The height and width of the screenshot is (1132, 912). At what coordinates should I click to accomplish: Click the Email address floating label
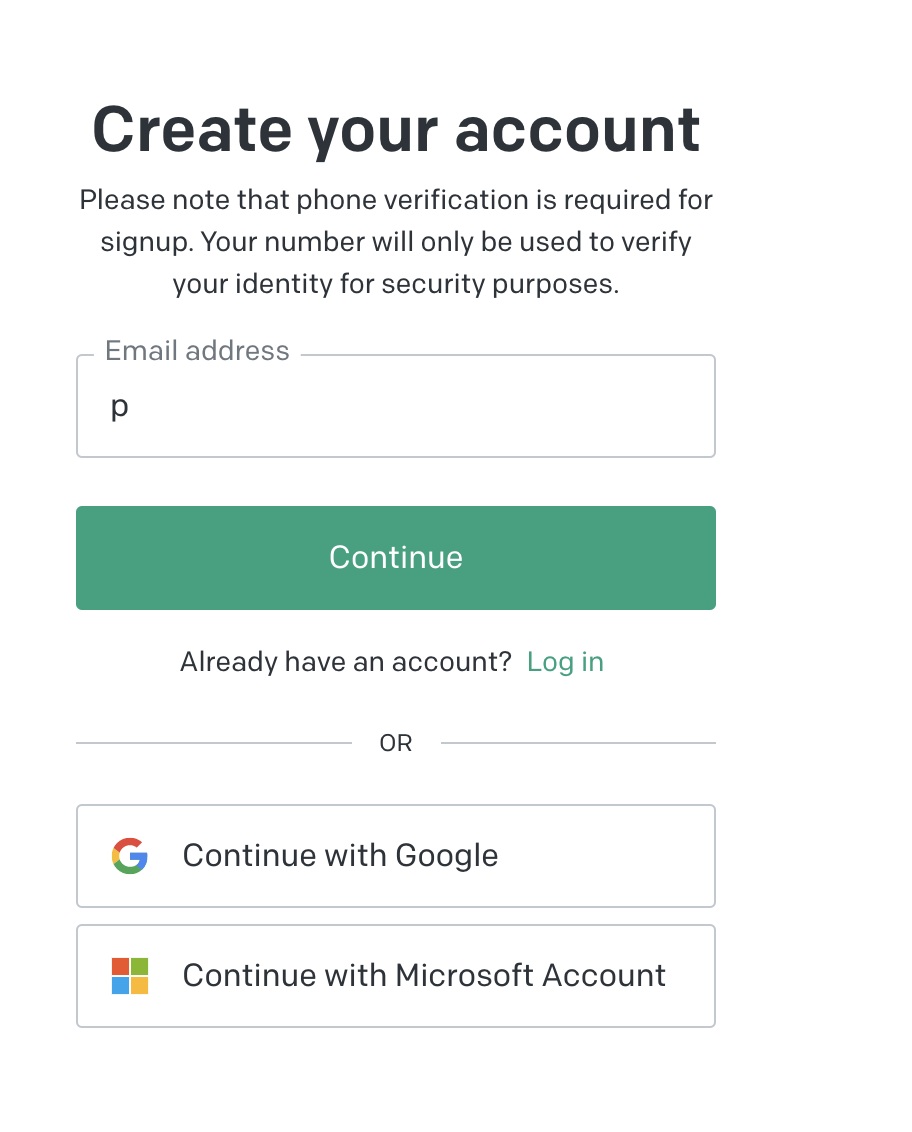197,351
